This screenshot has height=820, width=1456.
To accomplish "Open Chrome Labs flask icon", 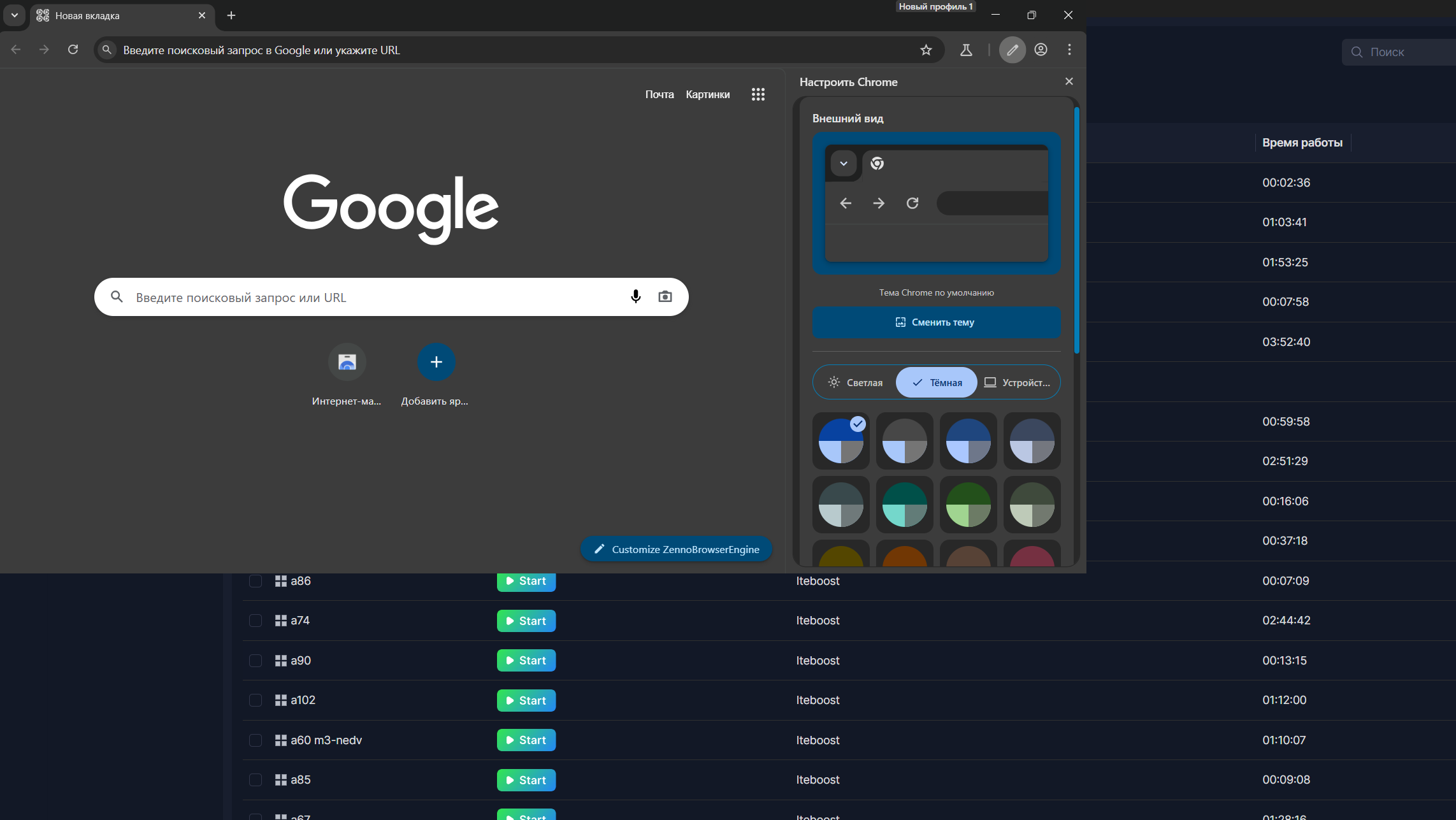I will [x=966, y=50].
